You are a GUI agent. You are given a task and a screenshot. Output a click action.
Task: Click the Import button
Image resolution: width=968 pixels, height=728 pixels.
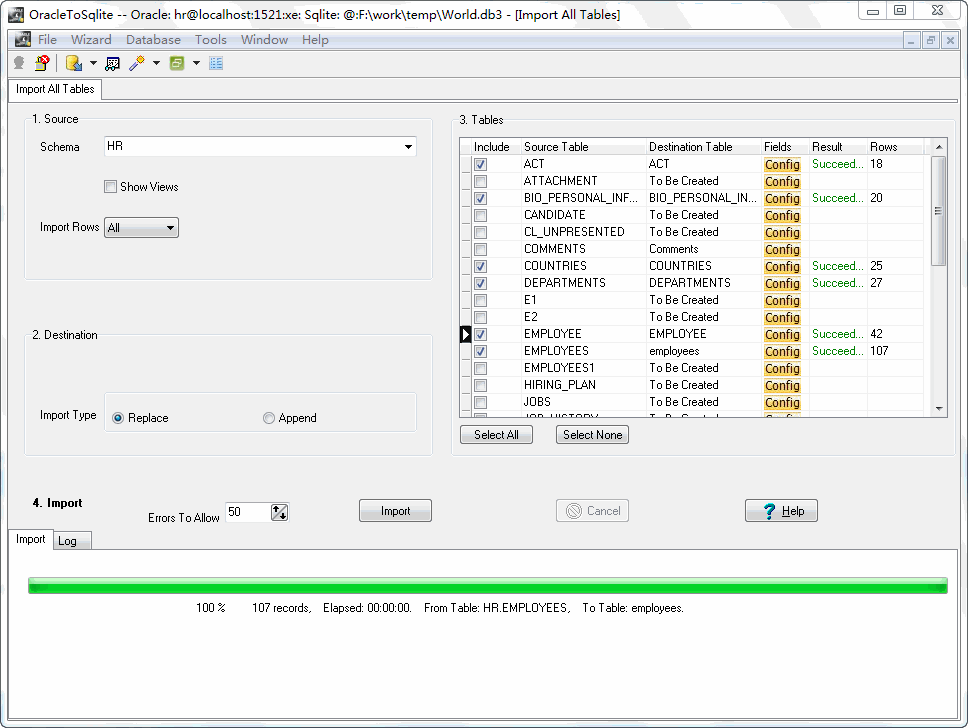pyautogui.click(x=395, y=511)
